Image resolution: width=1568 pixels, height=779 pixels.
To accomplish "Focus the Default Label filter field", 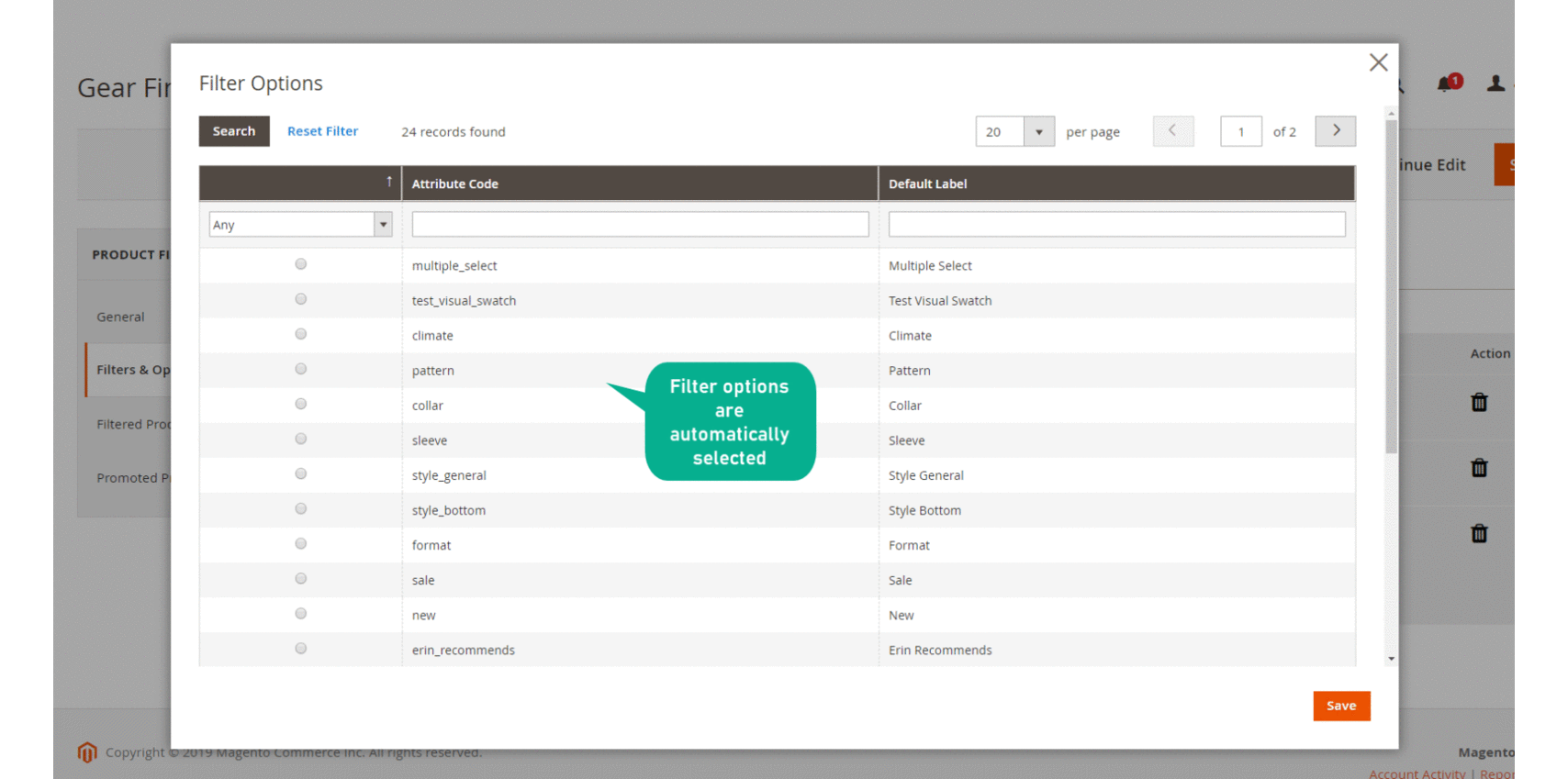I will [x=1116, y=224].
